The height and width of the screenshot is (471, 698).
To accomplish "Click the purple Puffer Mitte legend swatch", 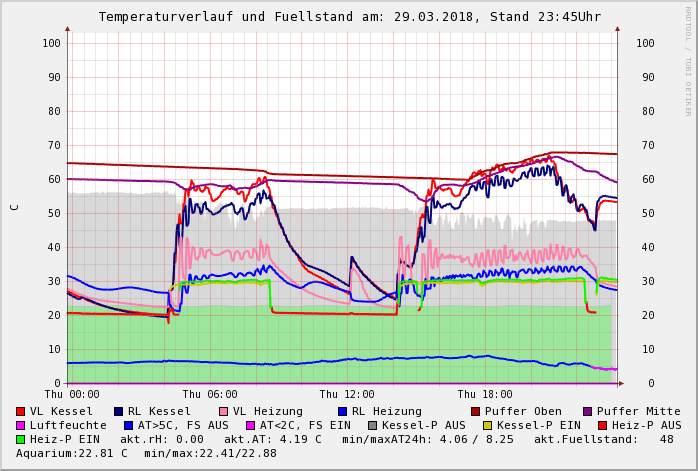I will (x=588, y=411).
